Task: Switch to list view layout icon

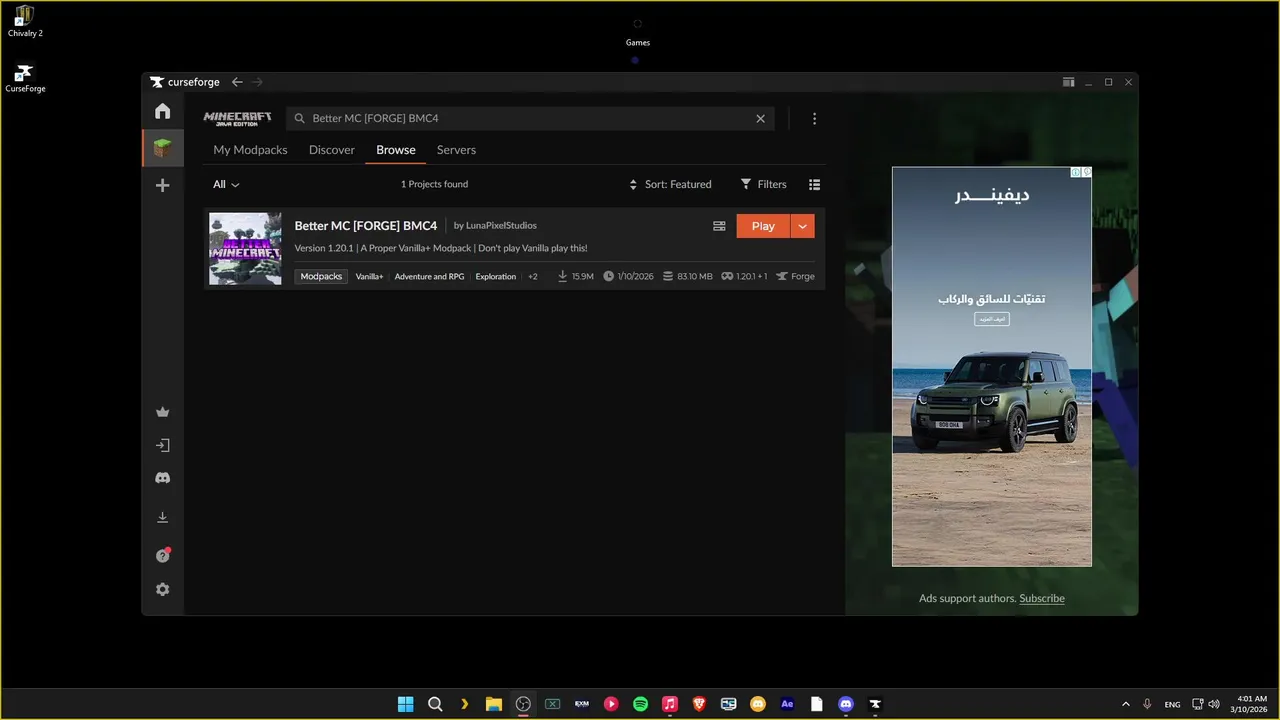Action: pyautogui.click(x=814, y=184)
